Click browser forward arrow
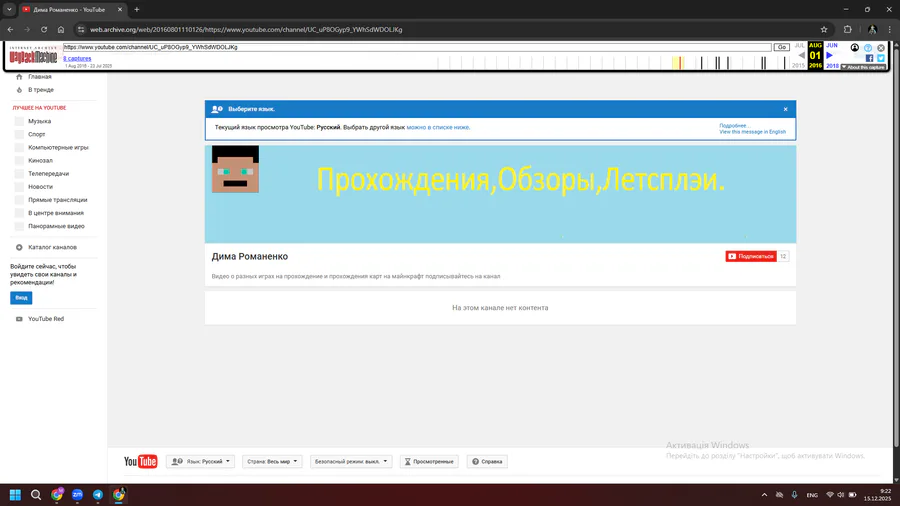Image resolution: width=900 pixels, height=506 pixels. (x=27, y=29)
